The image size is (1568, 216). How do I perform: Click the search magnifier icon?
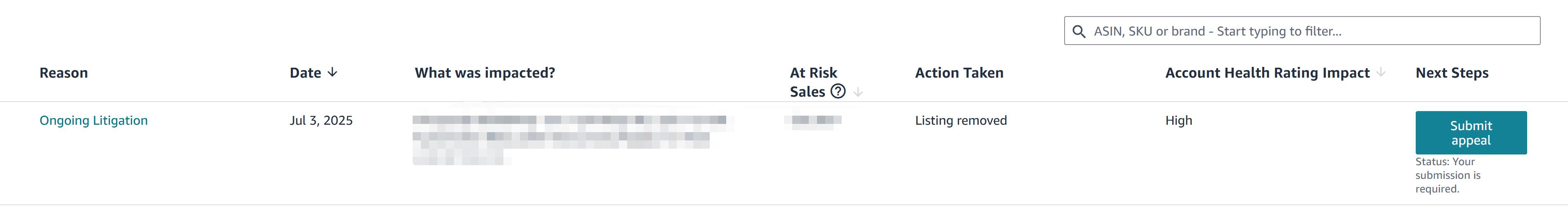tap(1079, 32)
